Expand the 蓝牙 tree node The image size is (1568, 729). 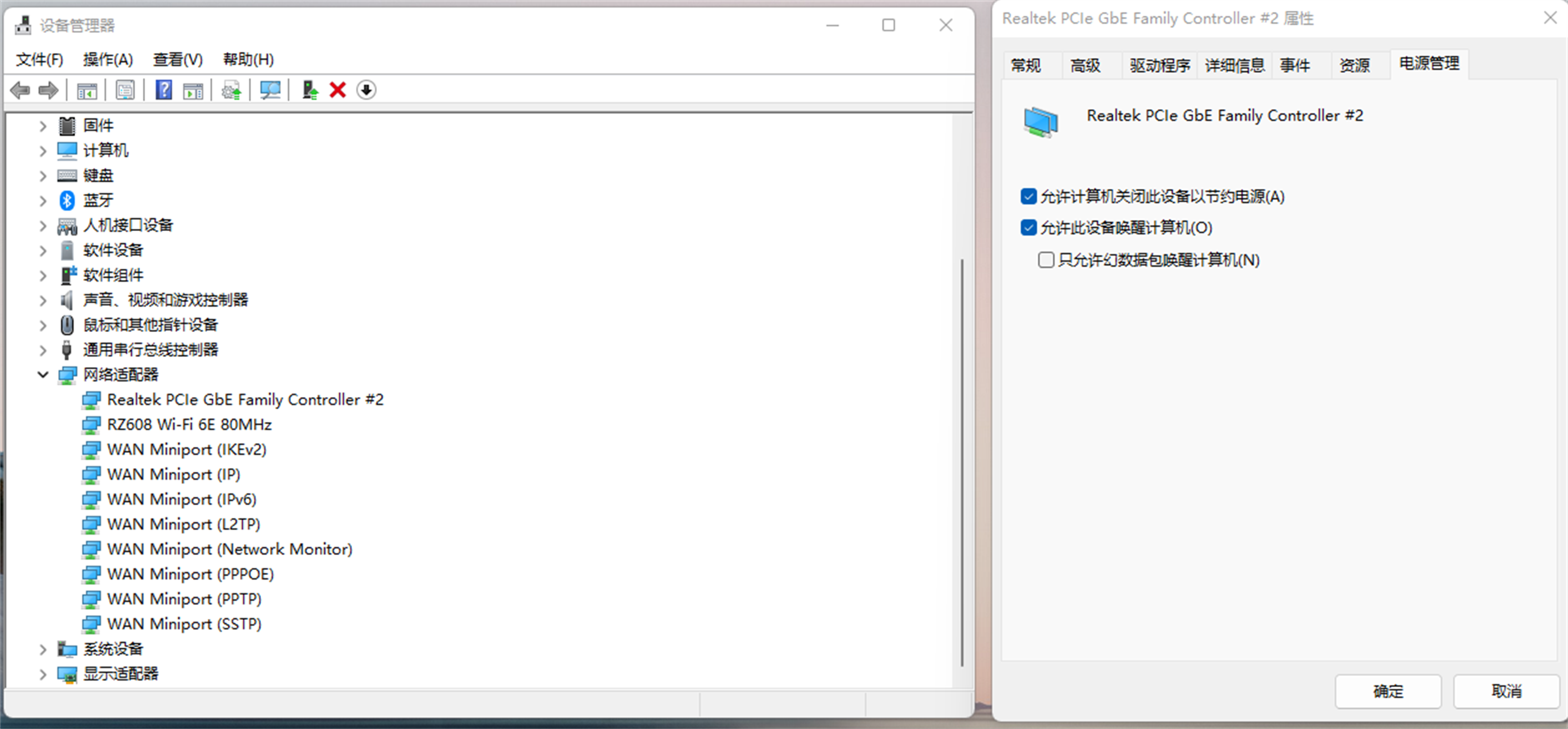pos(43,201)
